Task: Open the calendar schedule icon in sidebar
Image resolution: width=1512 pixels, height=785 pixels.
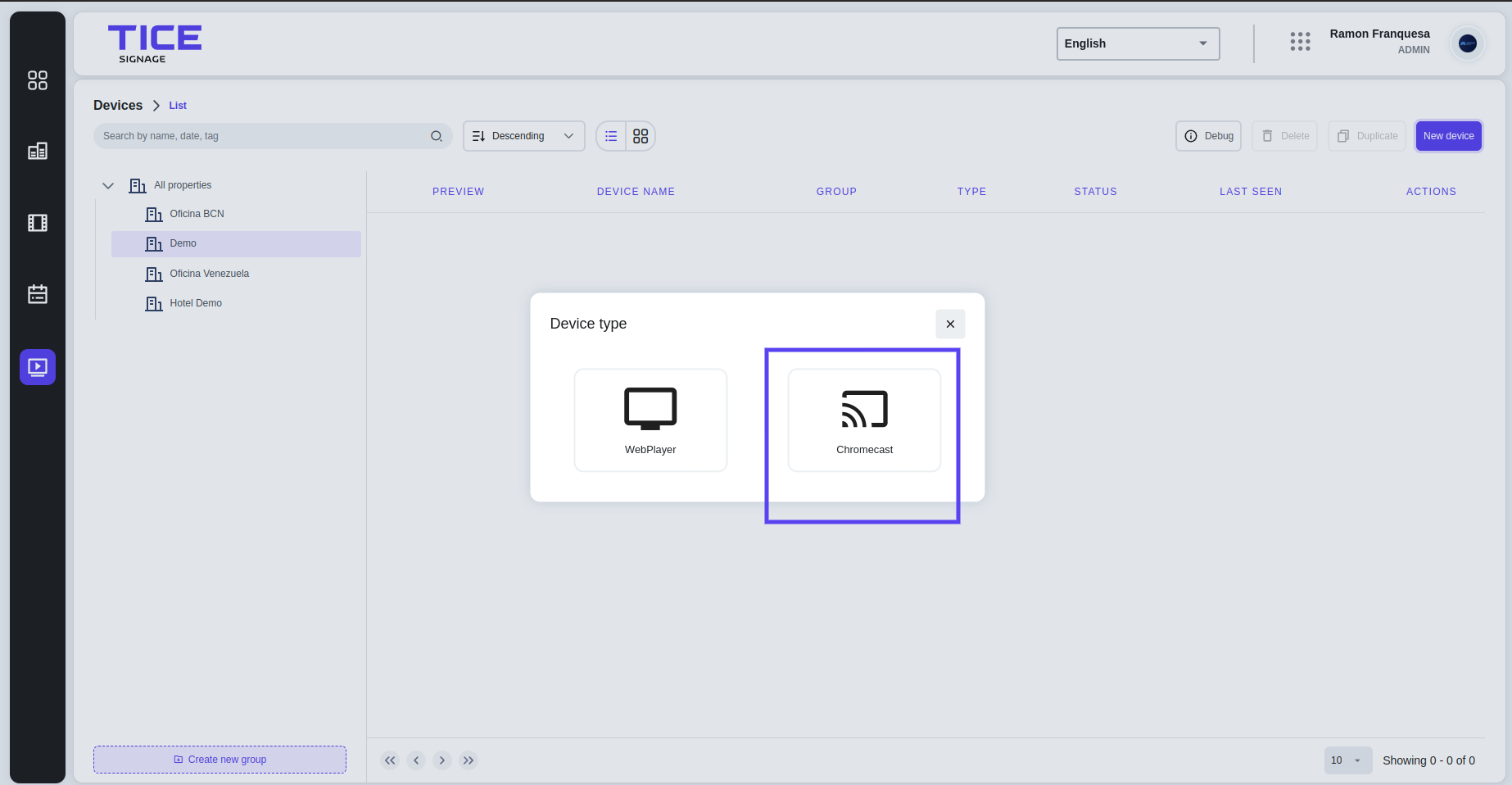Action: pyautogui.click(x=38, y=294)
